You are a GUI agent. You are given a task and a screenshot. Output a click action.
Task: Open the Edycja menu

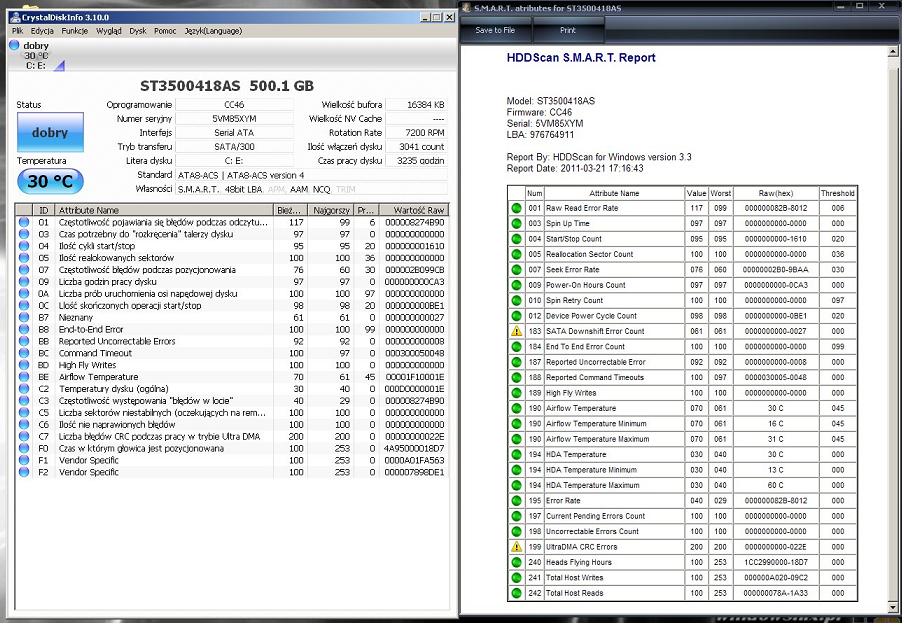[x=42, y=31]
